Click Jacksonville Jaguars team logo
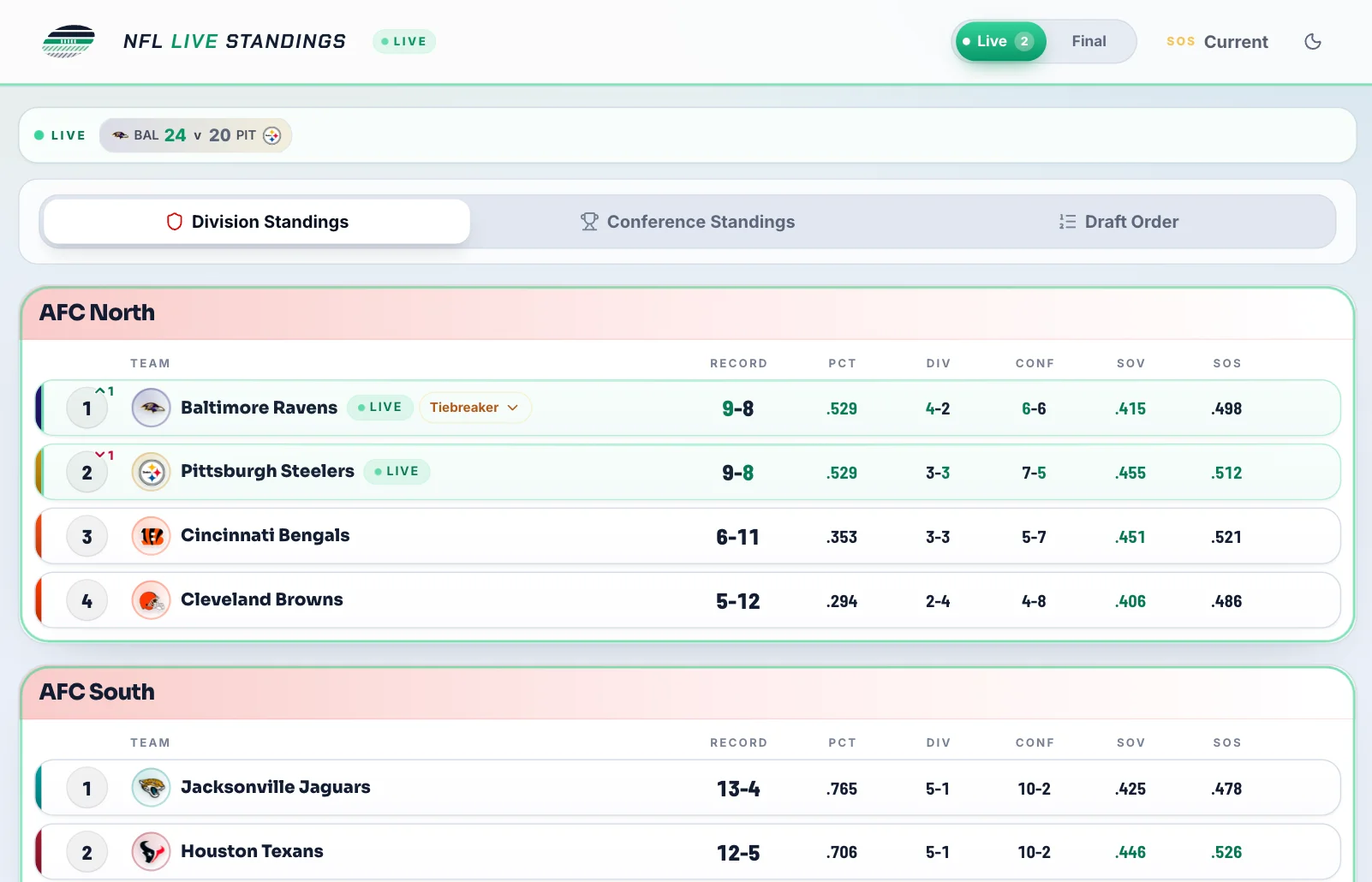The width and height of the screenshot is (1372, 882). tap(152, 788)
